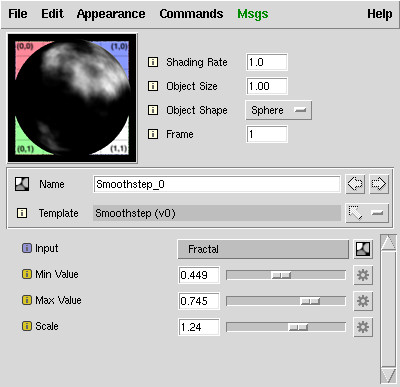Click the Fractal input connection button

coord(263,249)
